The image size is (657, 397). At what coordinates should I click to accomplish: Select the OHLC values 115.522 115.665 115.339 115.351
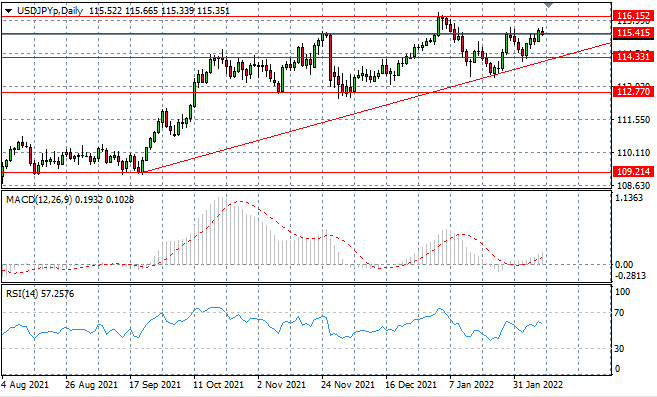(x=159, y=11)
